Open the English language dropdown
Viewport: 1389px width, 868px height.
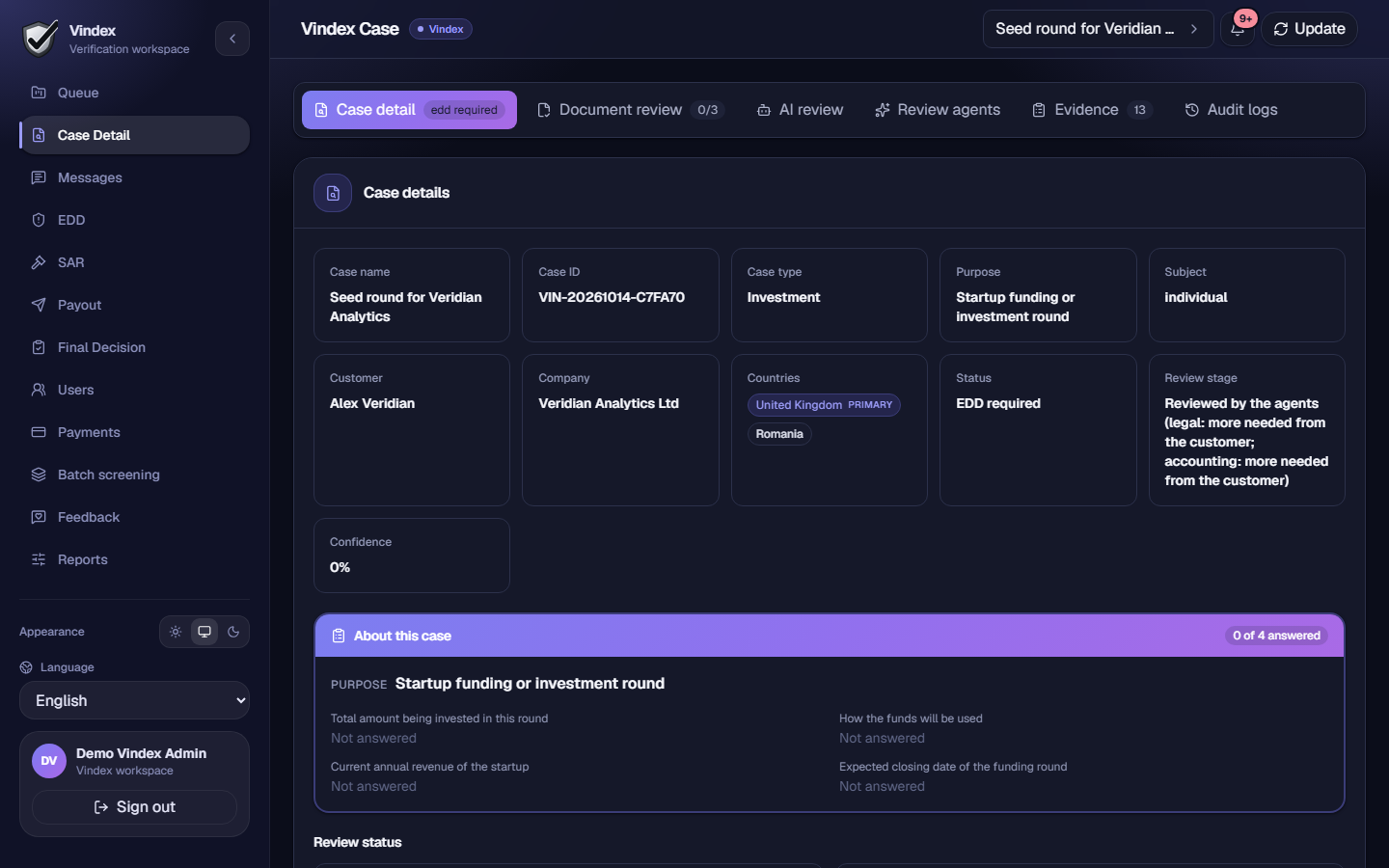(x=134, y=700)
